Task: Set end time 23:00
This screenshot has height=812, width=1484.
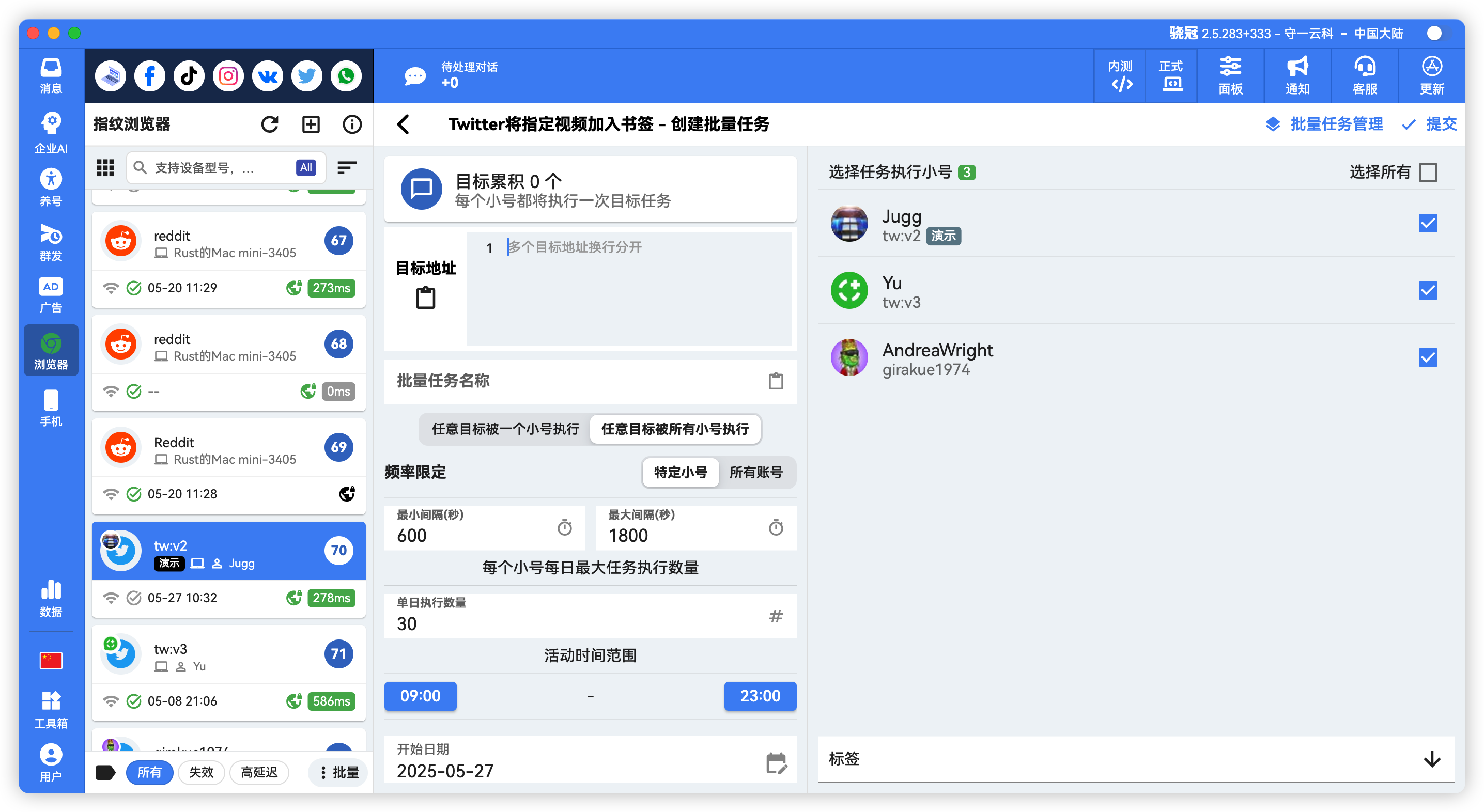Action: (x=760, y=696)
